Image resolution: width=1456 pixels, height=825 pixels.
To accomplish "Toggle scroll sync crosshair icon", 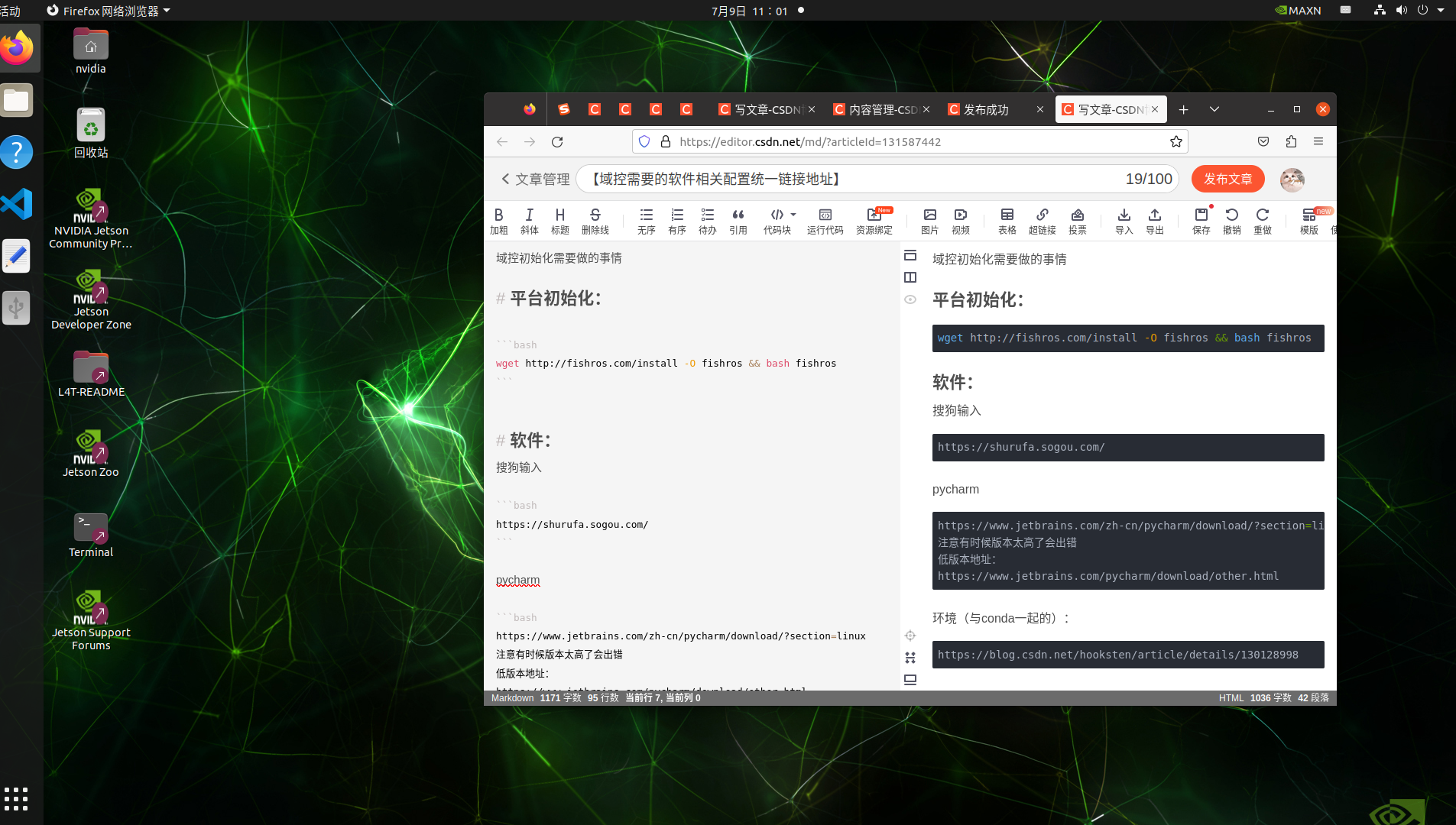I will click(910, 636).
